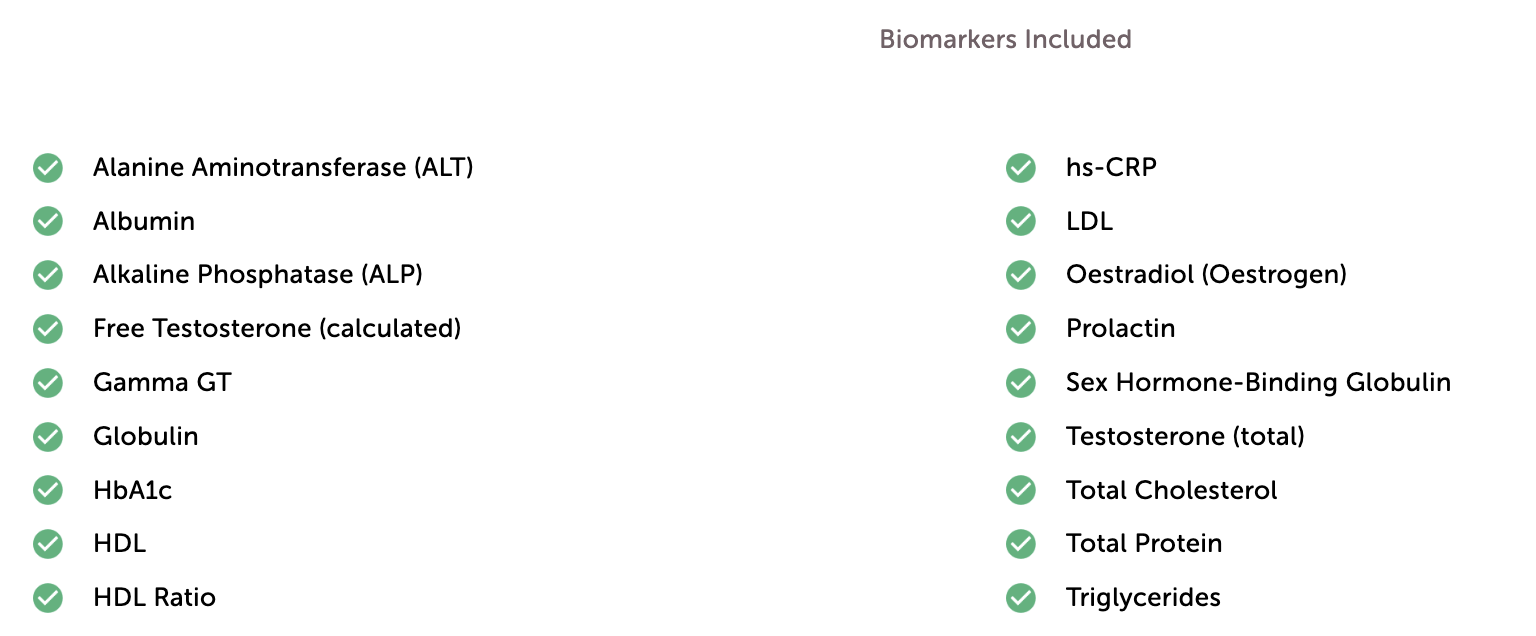Image resolution: width=1536 pixels, height=636 pixels.
Task: Select the Globulin list item text
Action: pyautogui.click(x=146, y=437)
